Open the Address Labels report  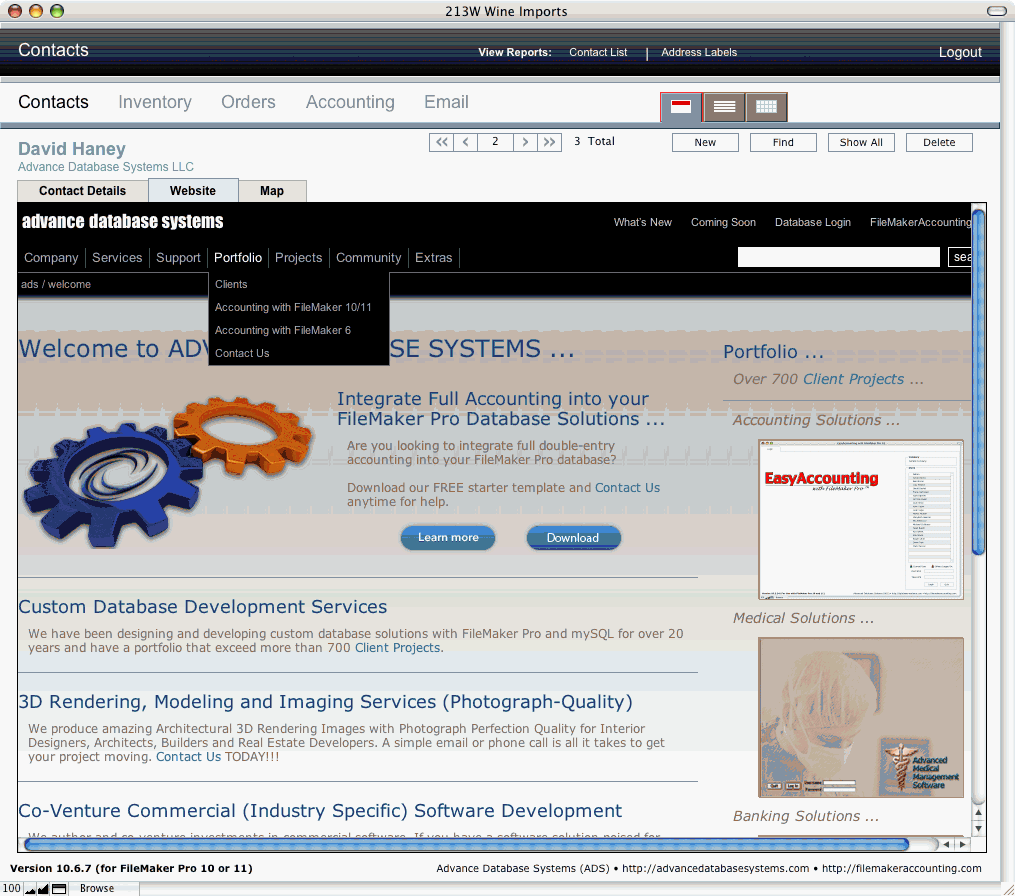click(699, 52)
